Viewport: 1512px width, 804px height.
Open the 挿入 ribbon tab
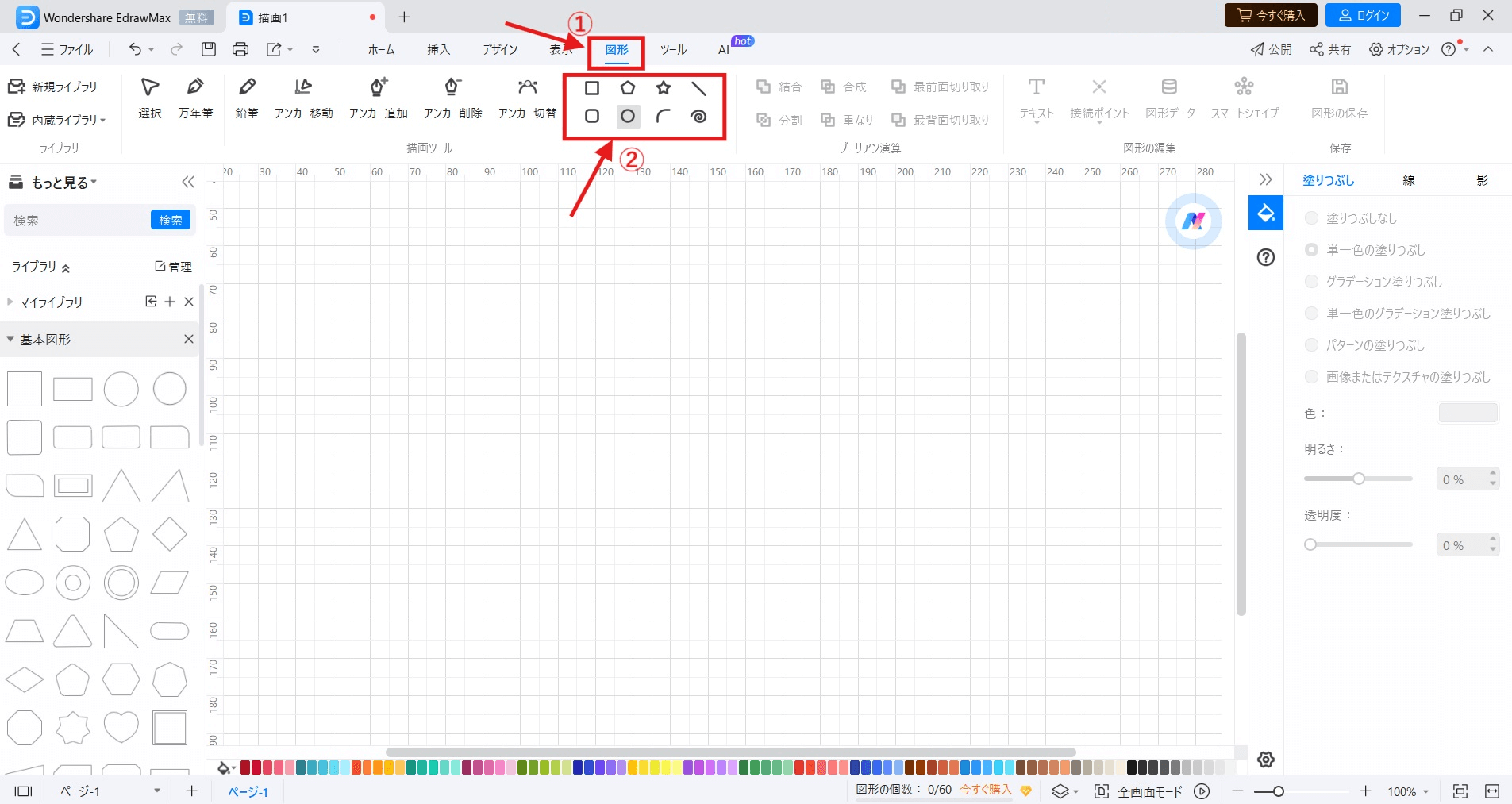coord(439,49)
